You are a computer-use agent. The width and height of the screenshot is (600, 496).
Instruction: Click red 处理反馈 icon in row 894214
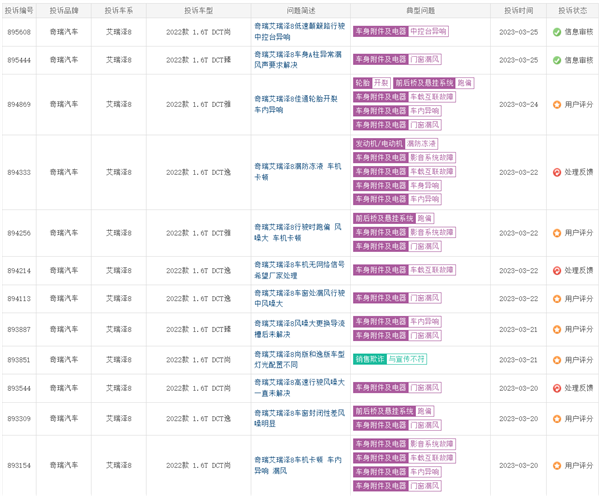pos(557,271)
